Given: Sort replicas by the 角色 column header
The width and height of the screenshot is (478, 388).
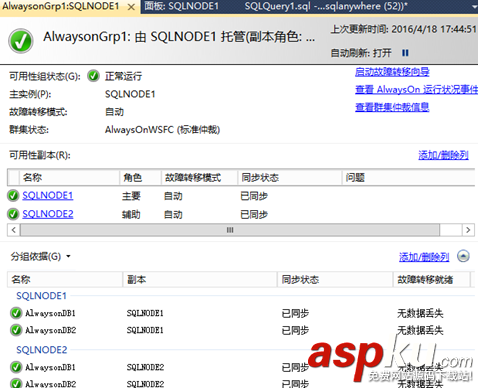Looking at the screenshot, I should click(x=140, y=177).
